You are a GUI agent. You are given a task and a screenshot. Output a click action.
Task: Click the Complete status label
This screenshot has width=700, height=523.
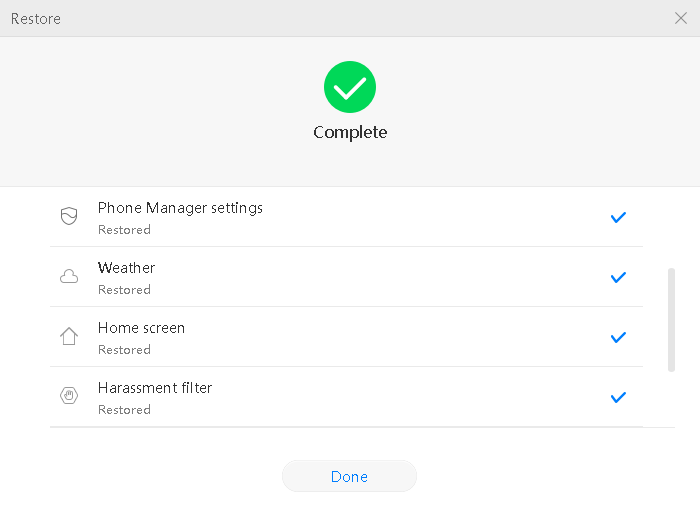point(350,133)
